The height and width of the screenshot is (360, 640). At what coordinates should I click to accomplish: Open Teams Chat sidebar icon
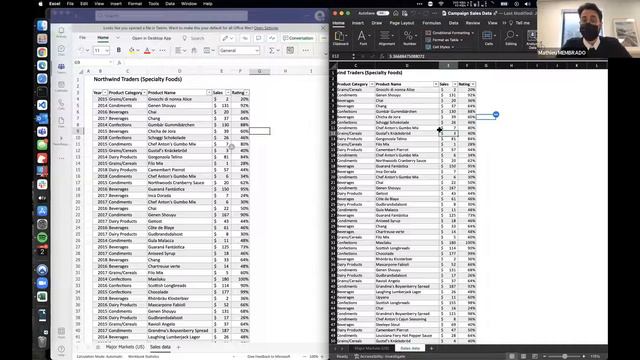61,50
